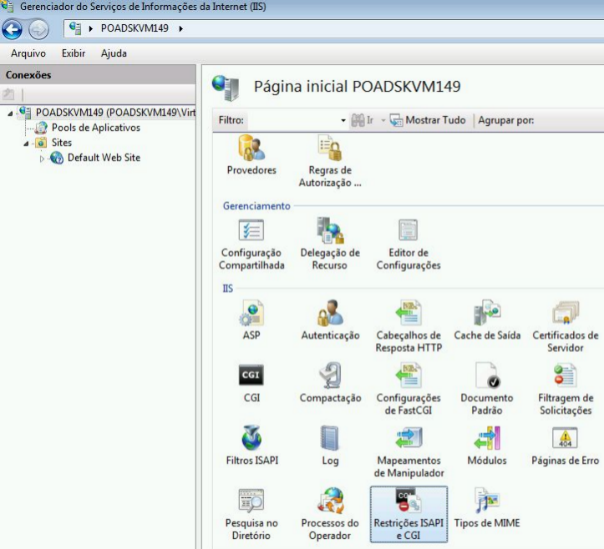This screenshot has width=604, height=549.
Task: Open the Exibir menu
Action: [x=73, y=53]
